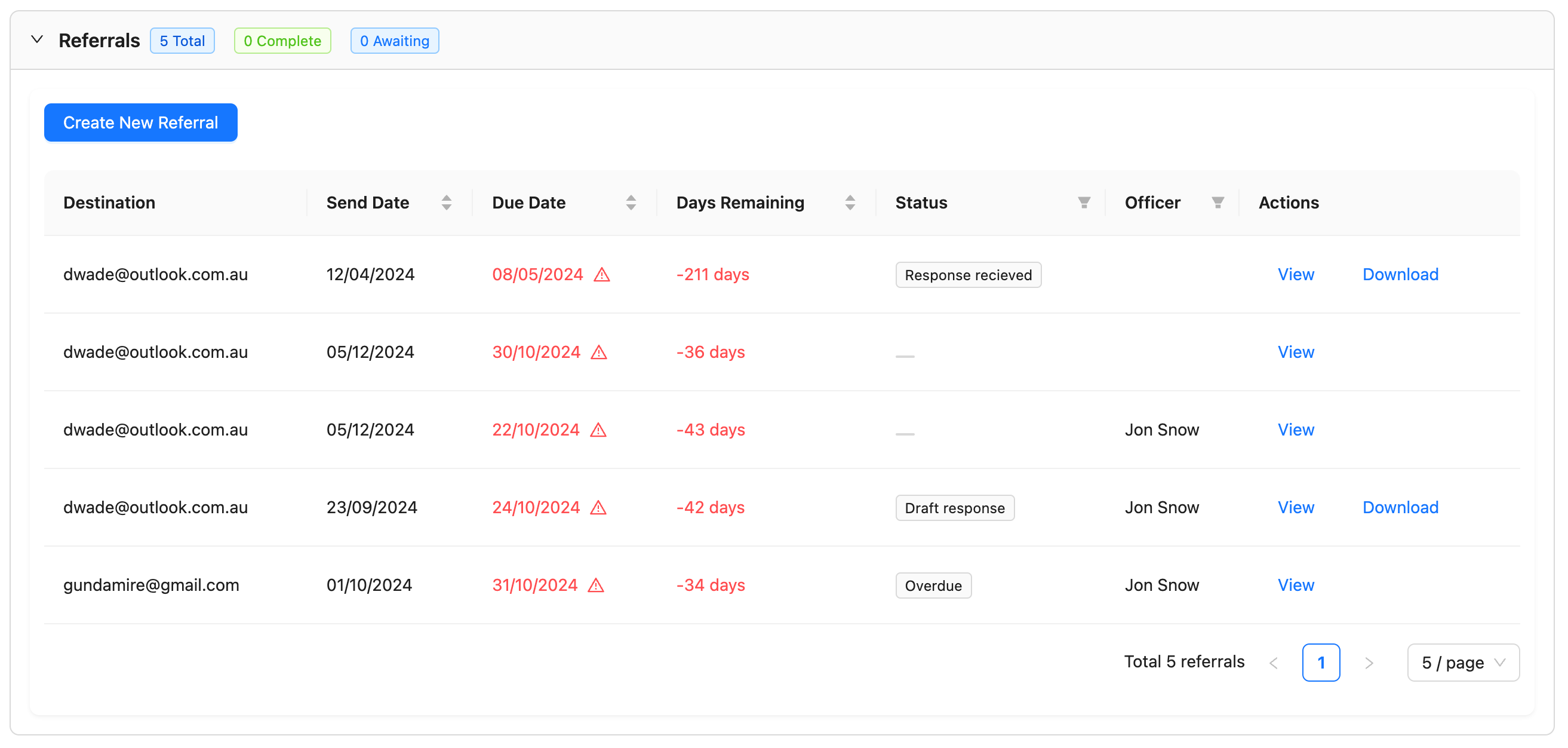The height and width of the screenshot is (748, 1568).
Task: Click warning icon beside 08/05/2024 due date
Action: 601,275
